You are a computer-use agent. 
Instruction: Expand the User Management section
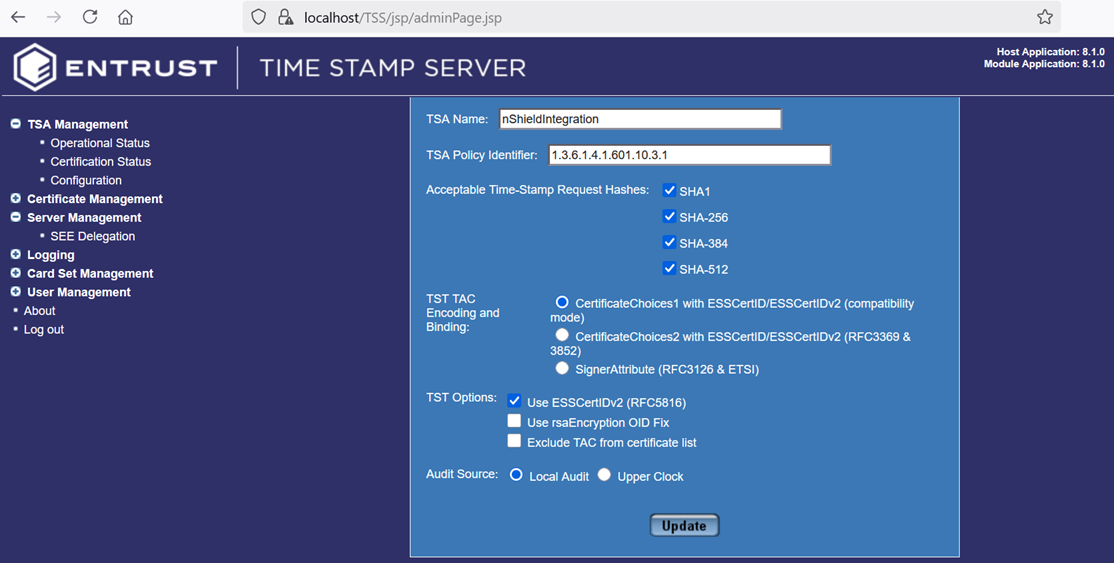[x=16, y=291]
